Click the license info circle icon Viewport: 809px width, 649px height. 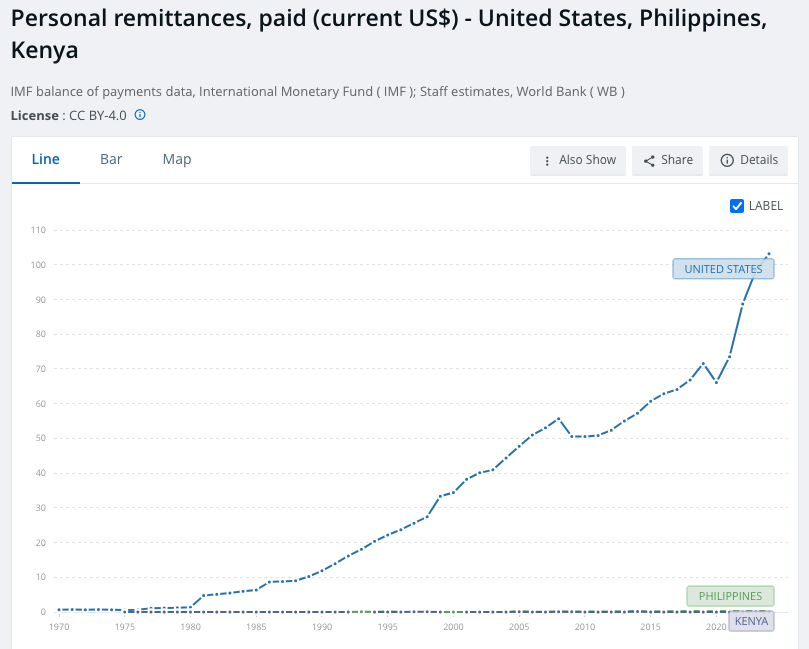pyautogui.click(x=140, y=115)
